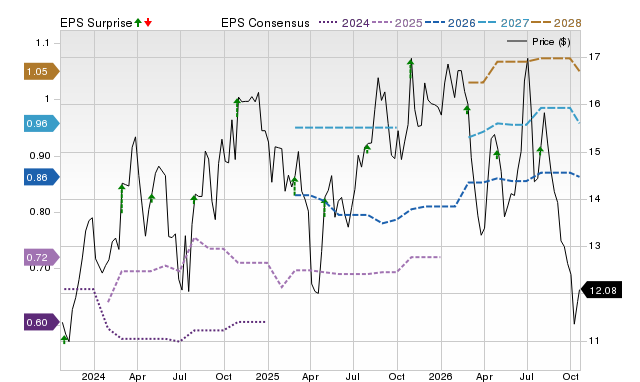The width and height of the screenshot is (640, 382).
Task: Click the dark blue 0.86 value tag
Action: (x=42, y=178)
